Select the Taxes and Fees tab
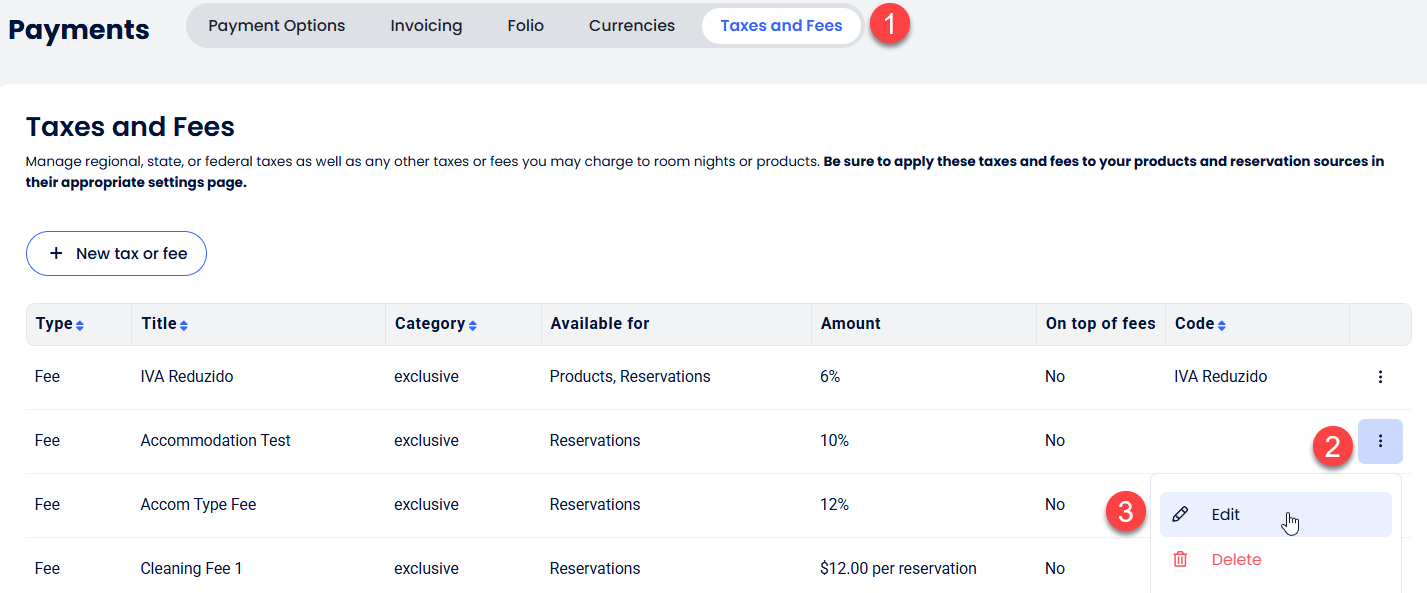The height and width of the screenshot is (593, 1427). click(x=781, y=26)
